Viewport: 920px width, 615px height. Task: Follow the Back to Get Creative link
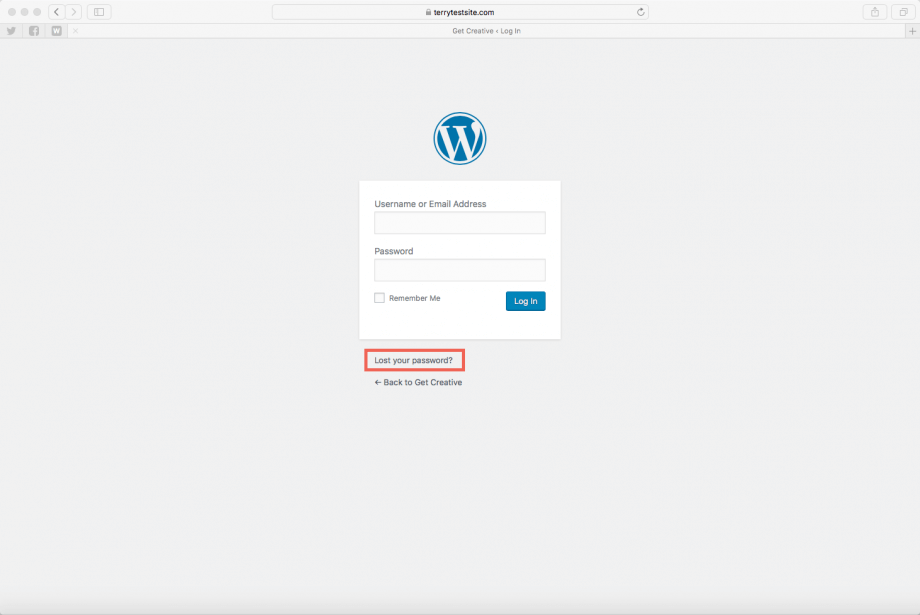pos(418,382)
